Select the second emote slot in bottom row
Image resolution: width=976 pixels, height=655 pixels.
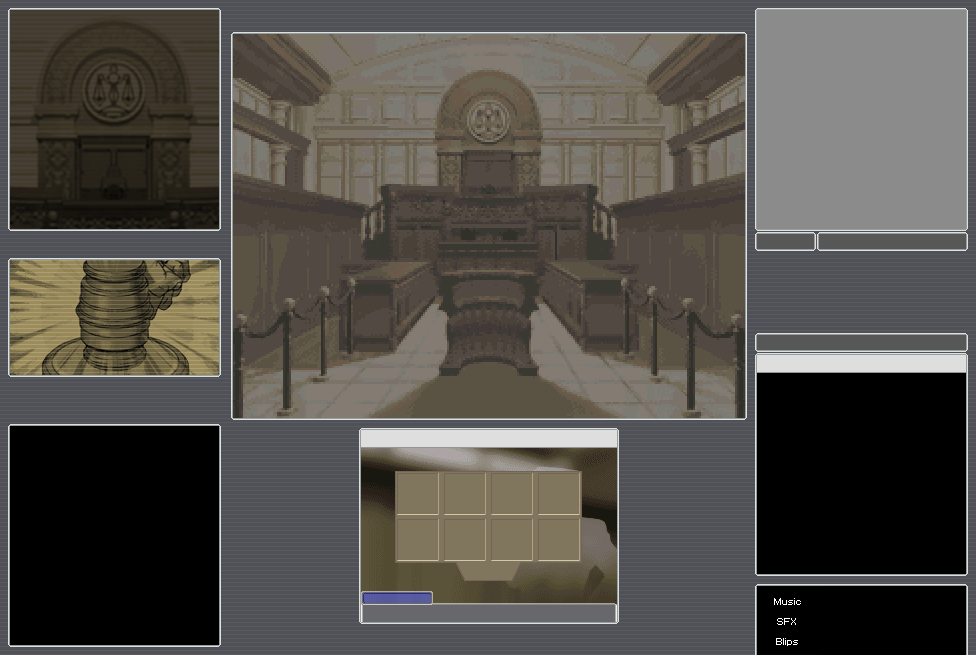(x=464, y=539)
